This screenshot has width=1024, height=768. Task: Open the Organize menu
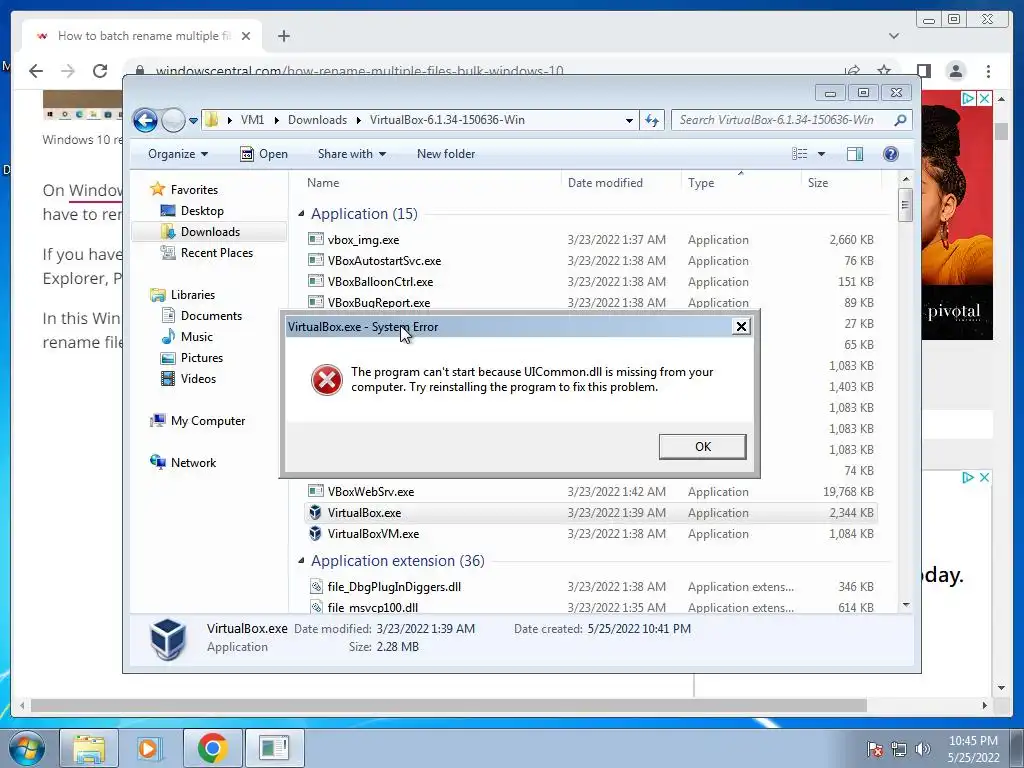pyautogui.click(x=178, y=154)
